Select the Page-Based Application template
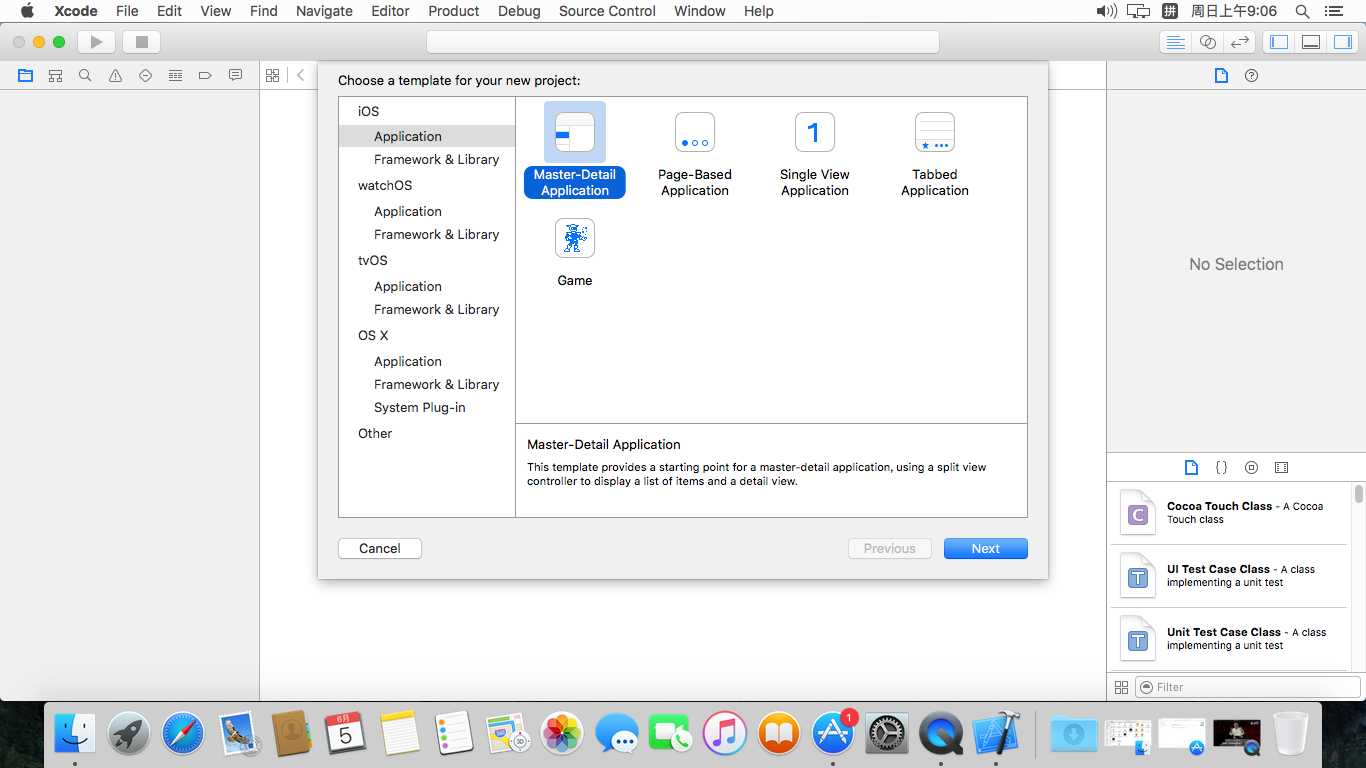This screenshot has width=1366, height=768. (x=695, y=154)
